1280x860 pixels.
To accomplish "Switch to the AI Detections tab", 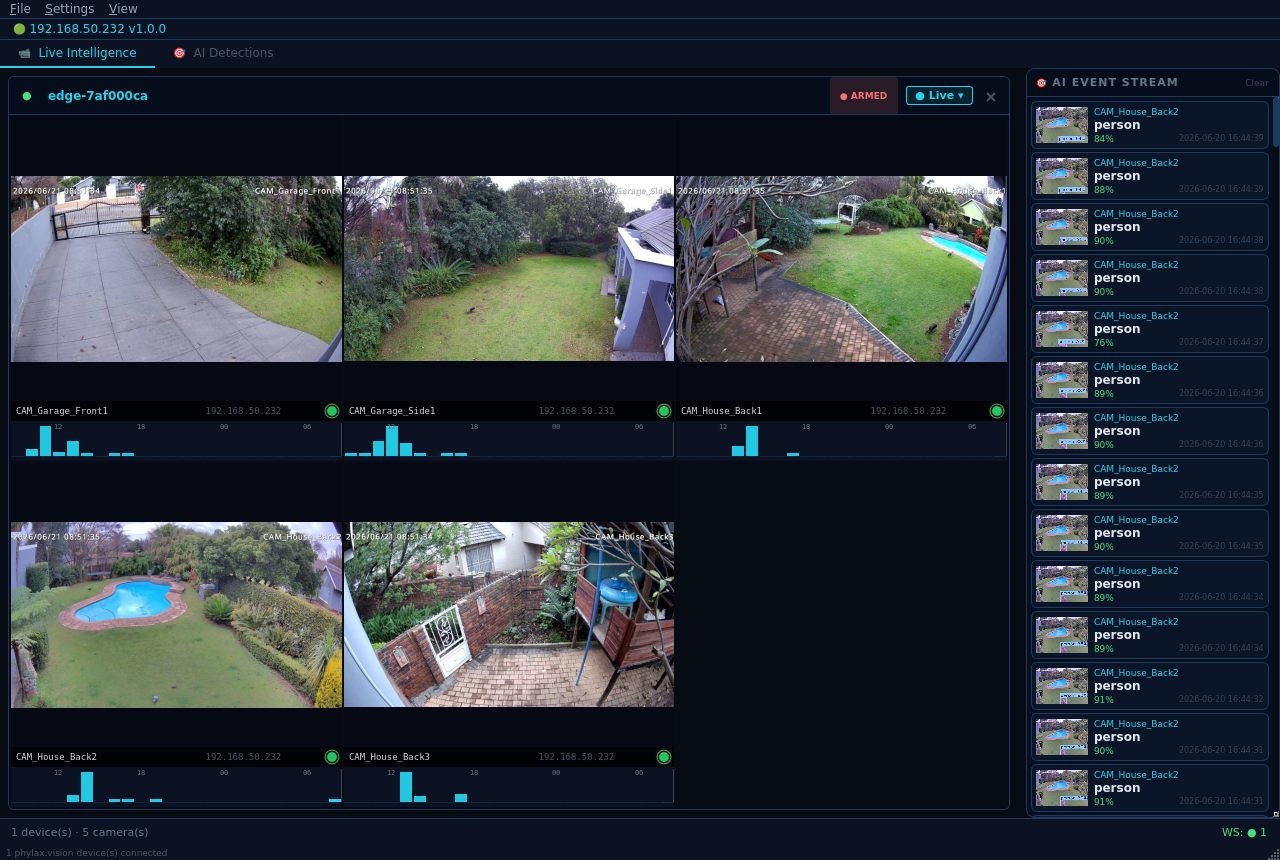I will (223, 53).
